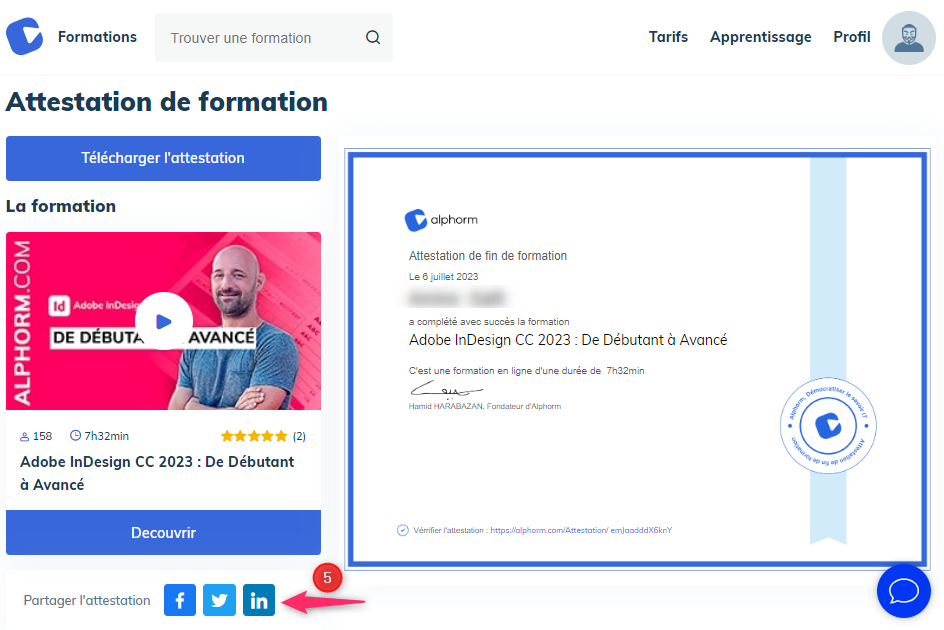Click the certificate course title text

(568, 340)
